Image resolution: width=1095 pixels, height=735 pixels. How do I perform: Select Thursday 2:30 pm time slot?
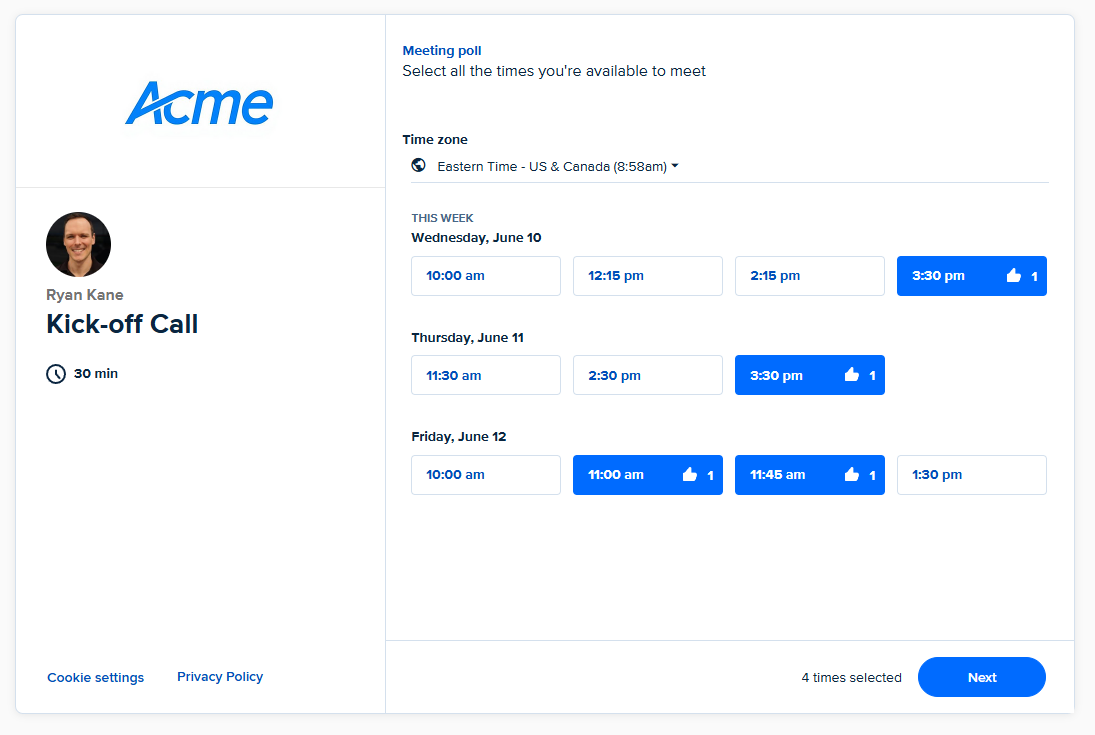pos(648,375)
